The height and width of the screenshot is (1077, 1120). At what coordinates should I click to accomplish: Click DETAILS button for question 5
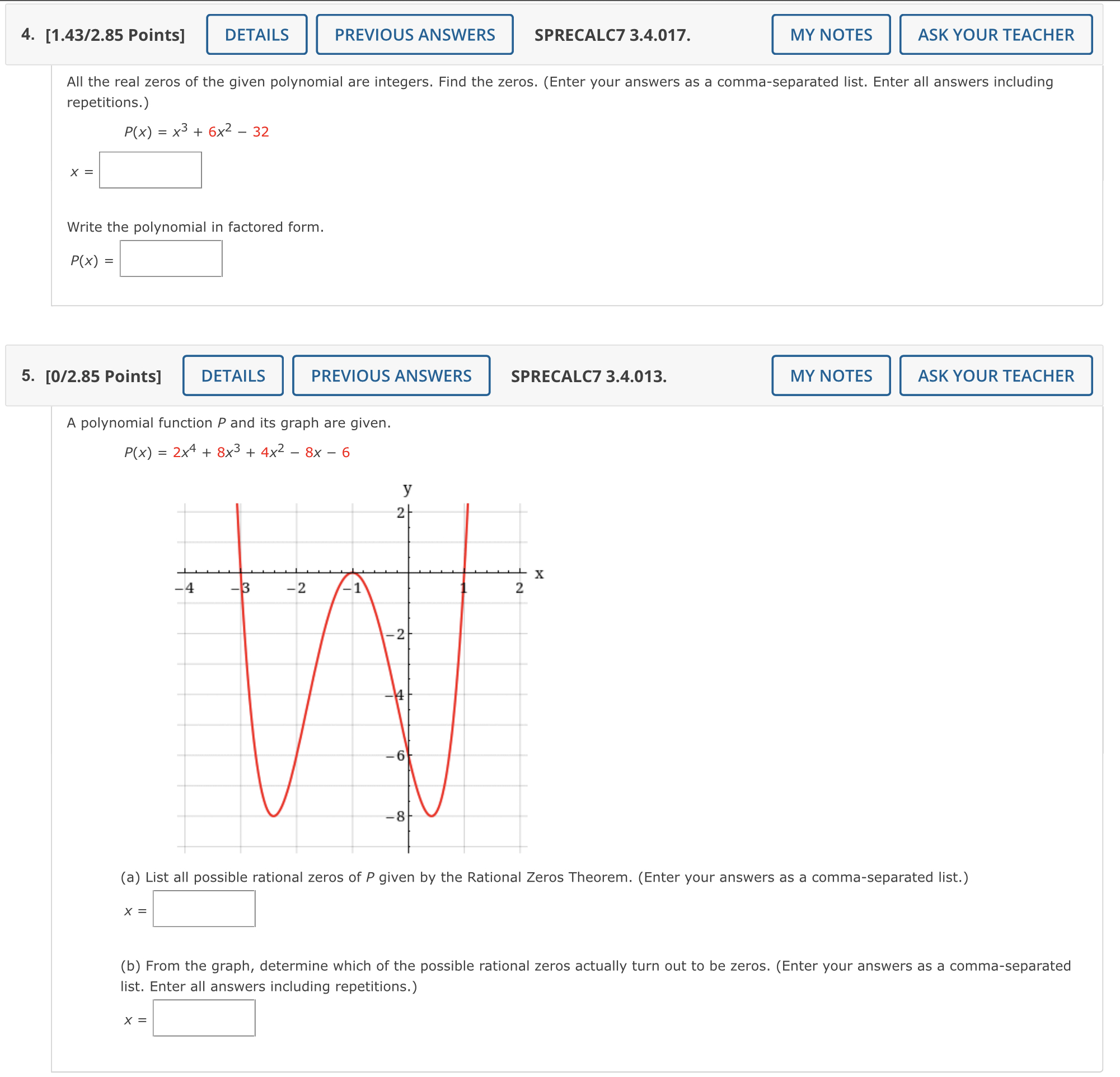(233, 375)
